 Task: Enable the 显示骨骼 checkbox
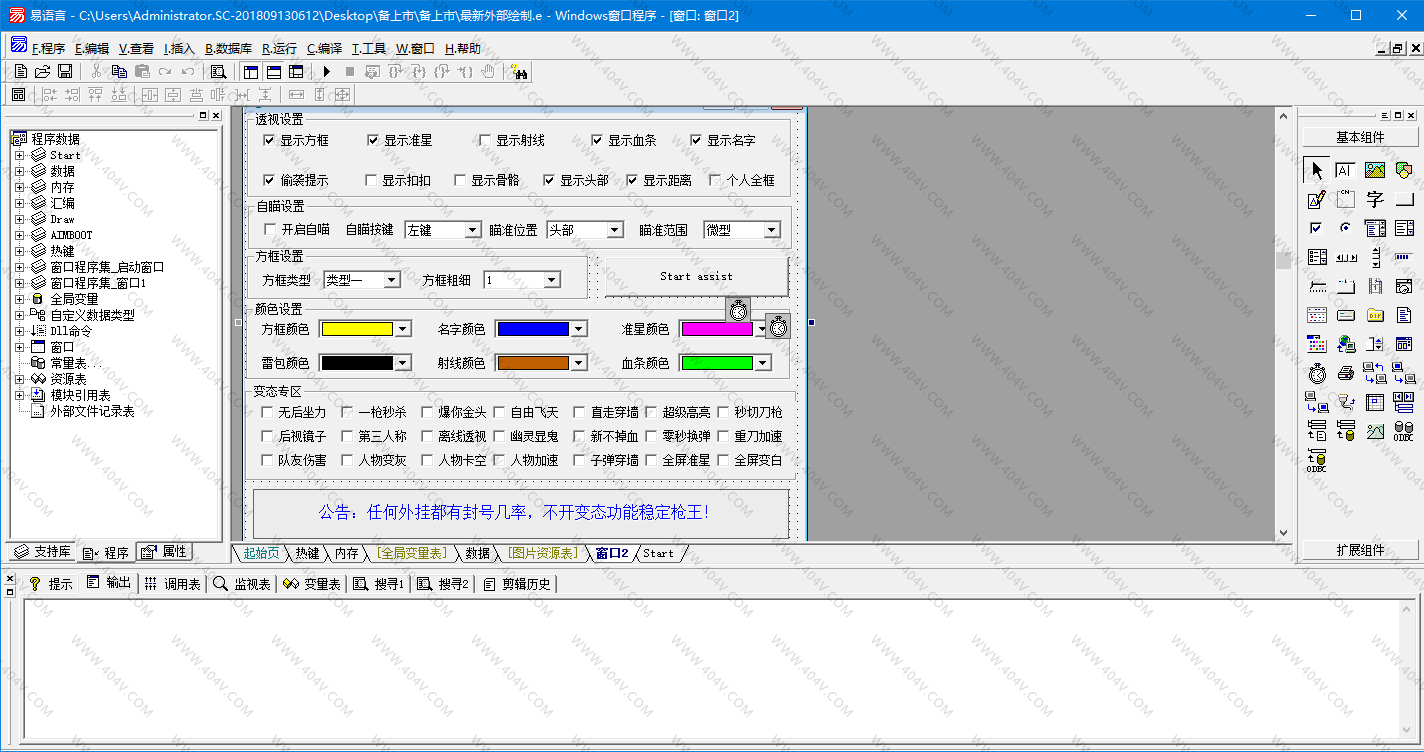461,181
